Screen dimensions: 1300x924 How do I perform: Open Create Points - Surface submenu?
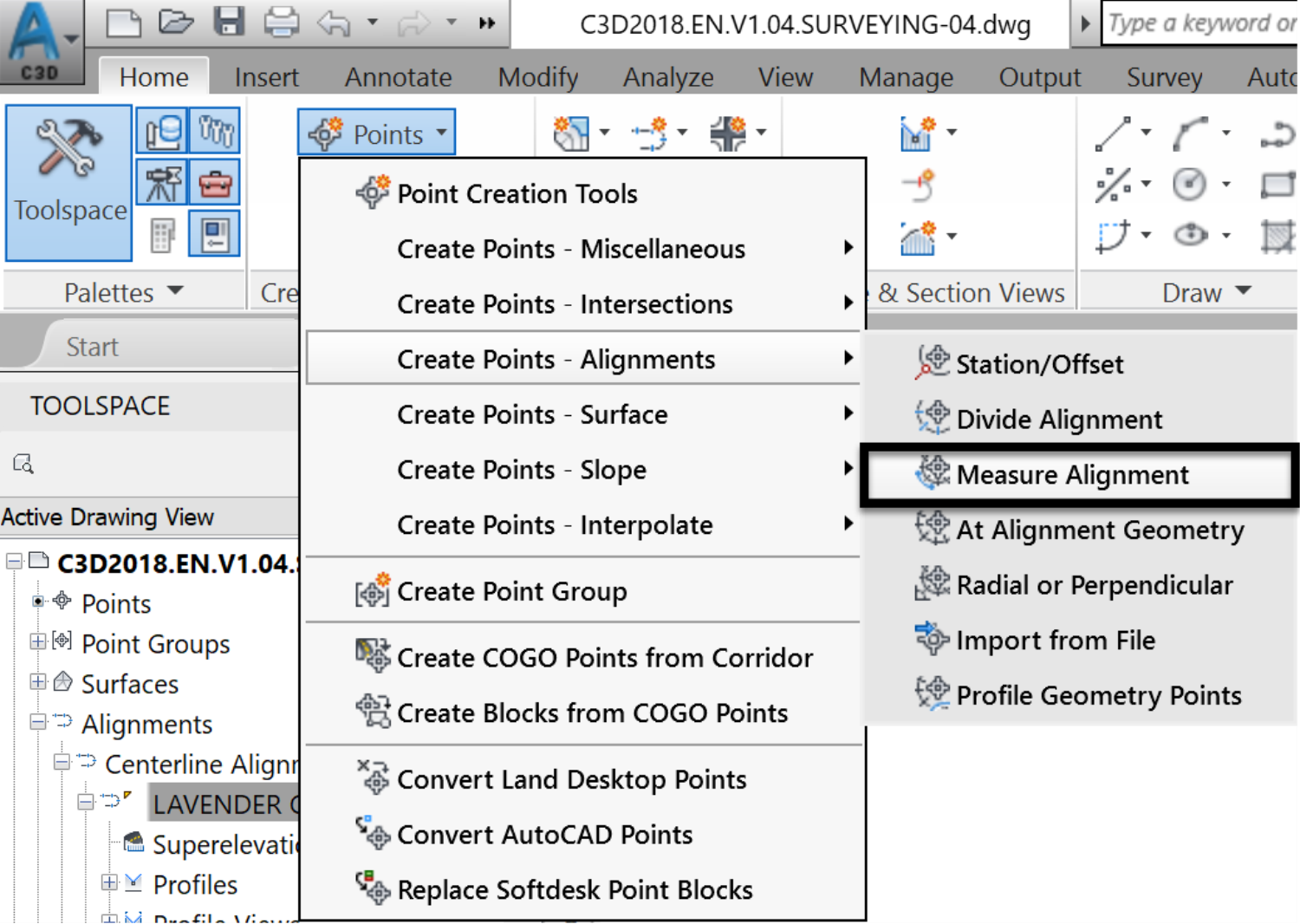(x=582, y=414)
